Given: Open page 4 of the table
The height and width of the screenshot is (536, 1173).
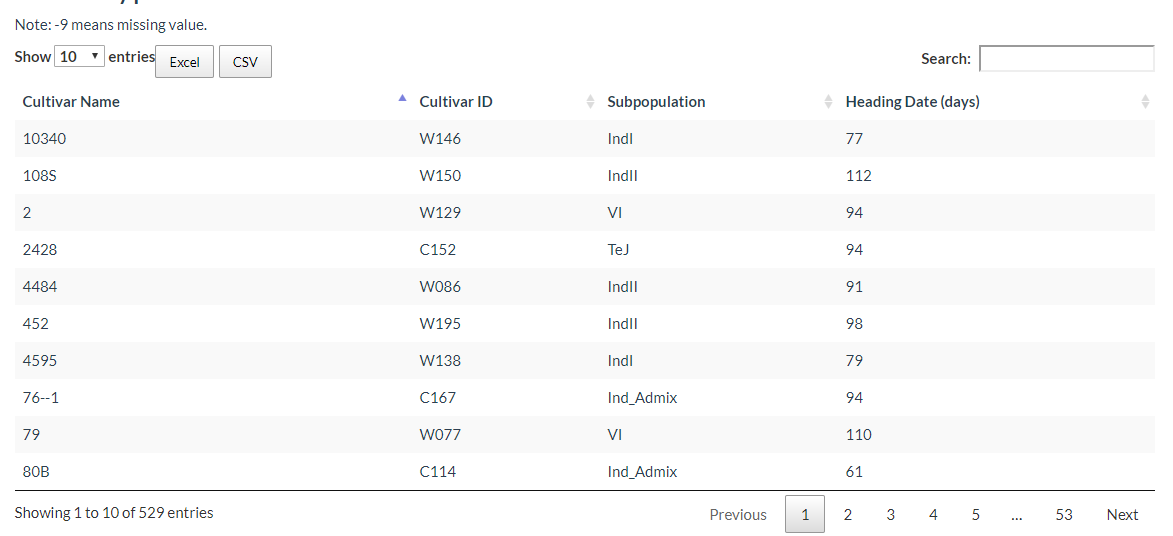Looking at the screenshot, I should pos(933,514).
